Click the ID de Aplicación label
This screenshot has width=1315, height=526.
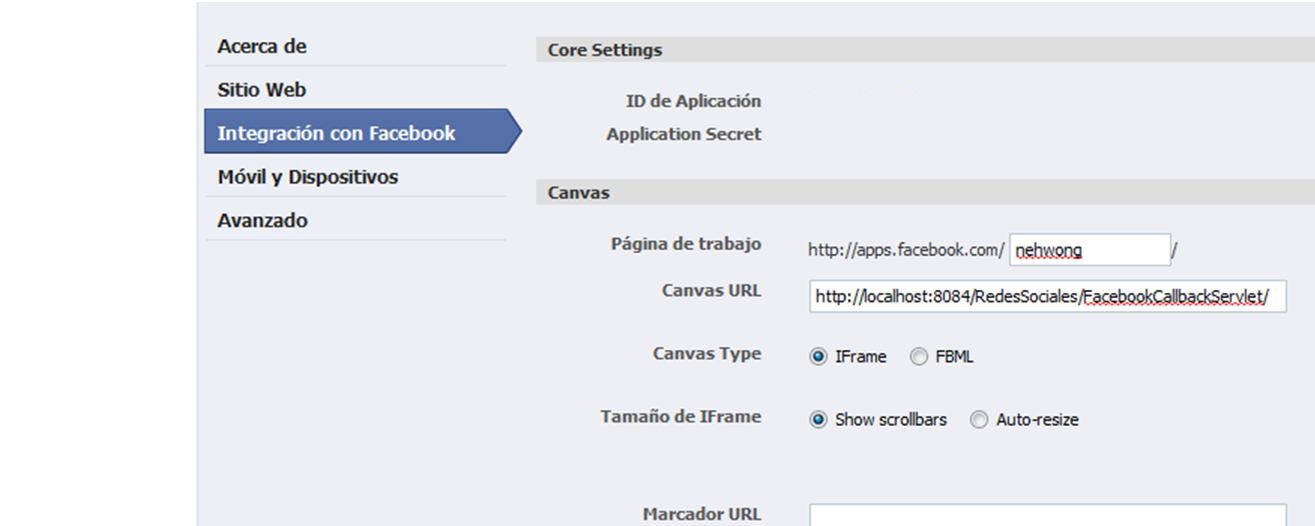click(693, 101)
